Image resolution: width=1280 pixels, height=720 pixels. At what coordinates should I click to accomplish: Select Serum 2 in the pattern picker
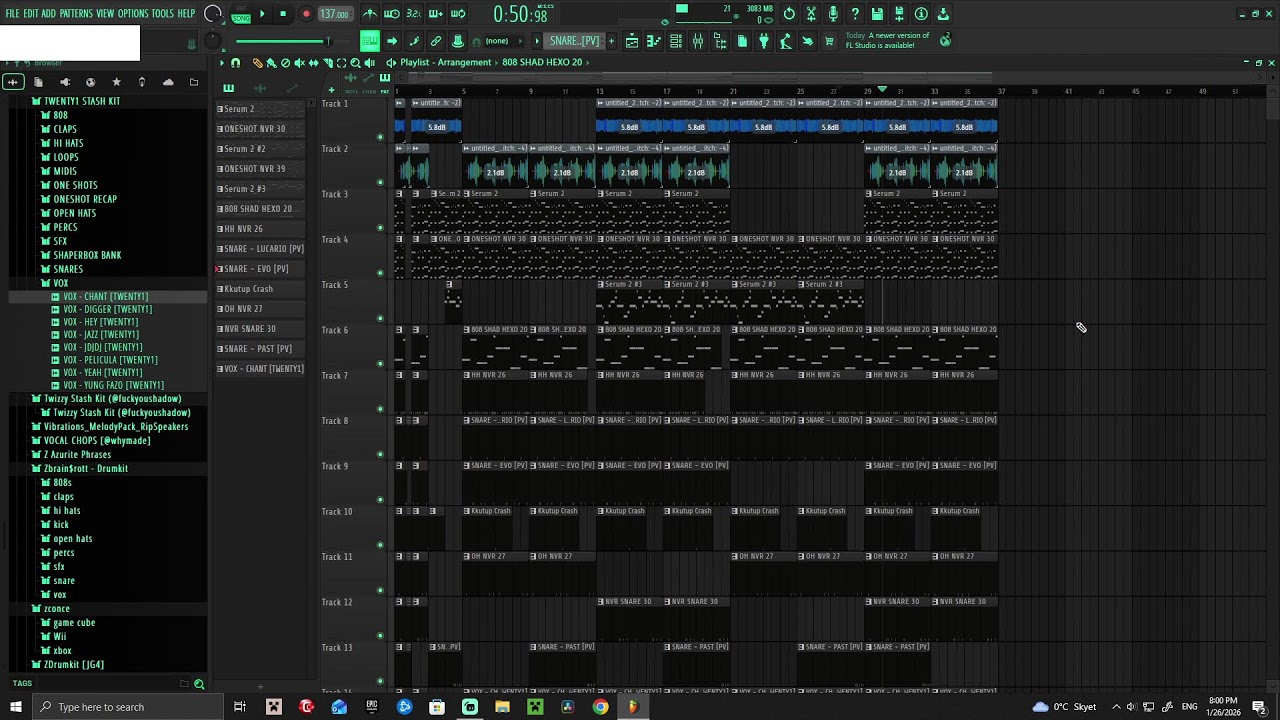click(x=260, y=109)
